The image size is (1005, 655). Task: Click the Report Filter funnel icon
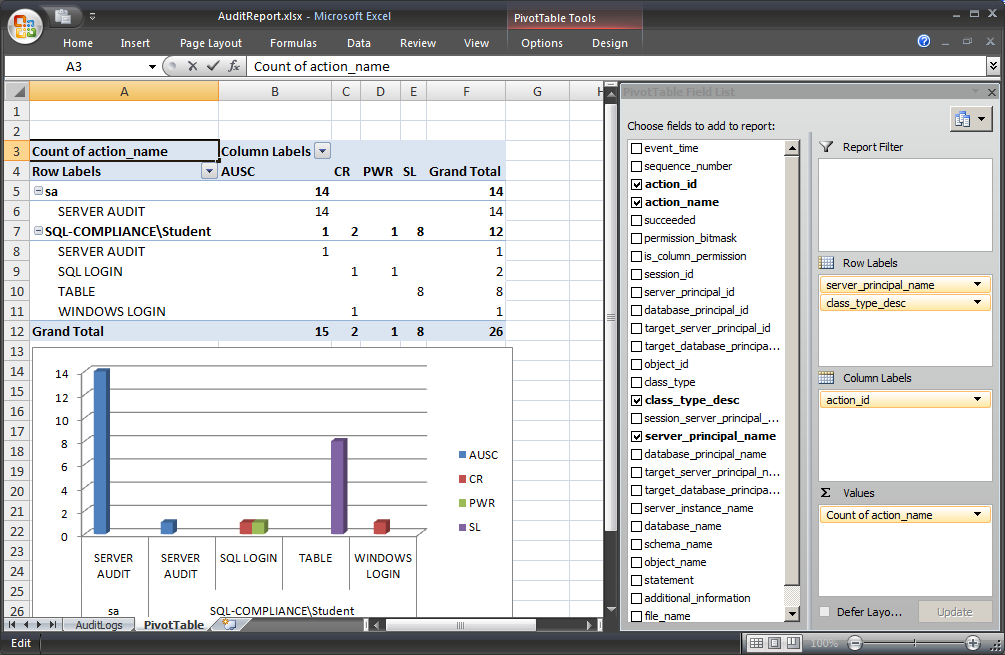point(827,147)
